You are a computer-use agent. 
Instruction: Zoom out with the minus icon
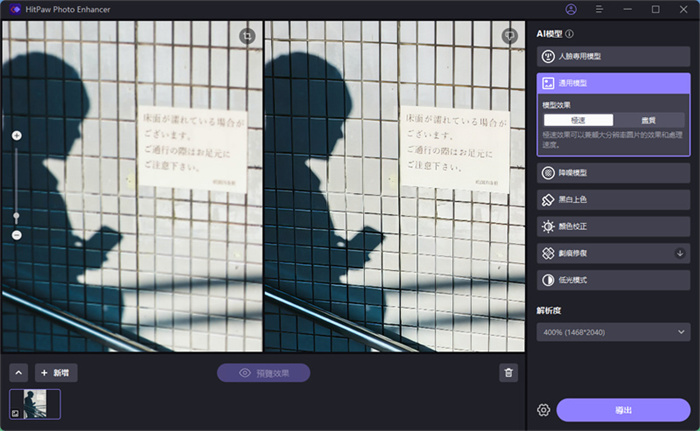(17, 235)
